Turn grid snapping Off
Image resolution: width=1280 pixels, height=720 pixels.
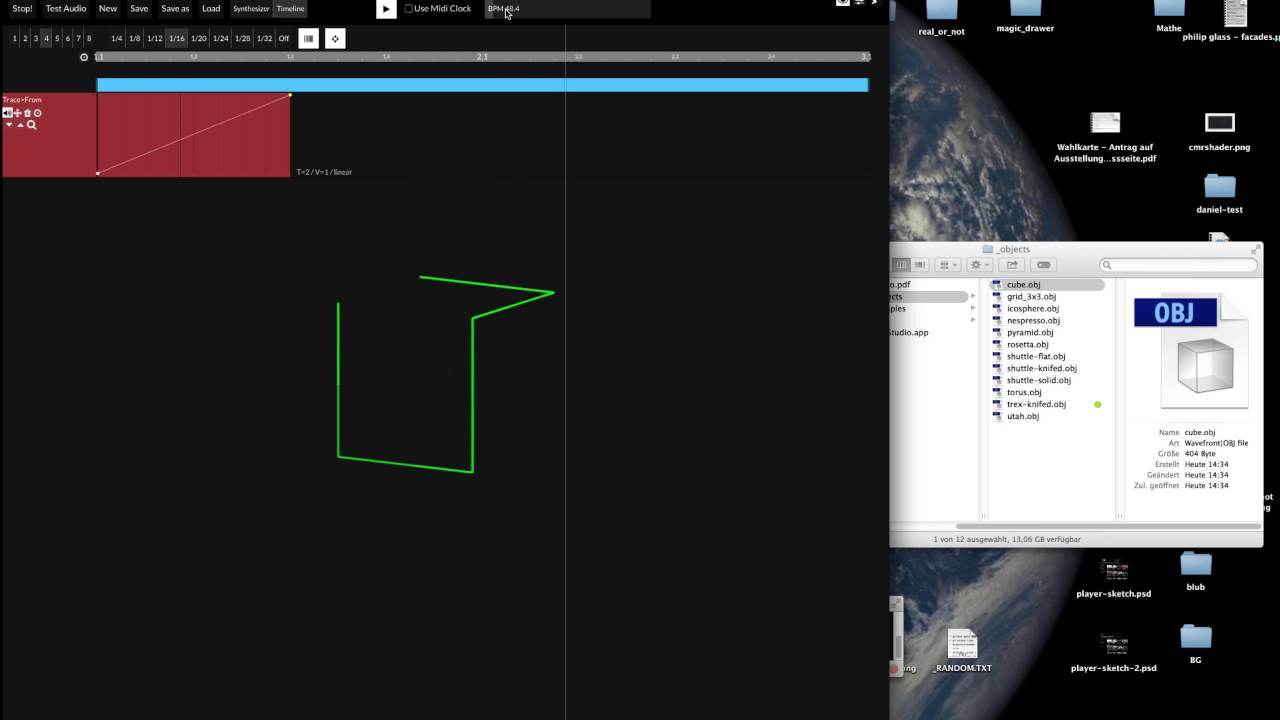tap(284, 38)
